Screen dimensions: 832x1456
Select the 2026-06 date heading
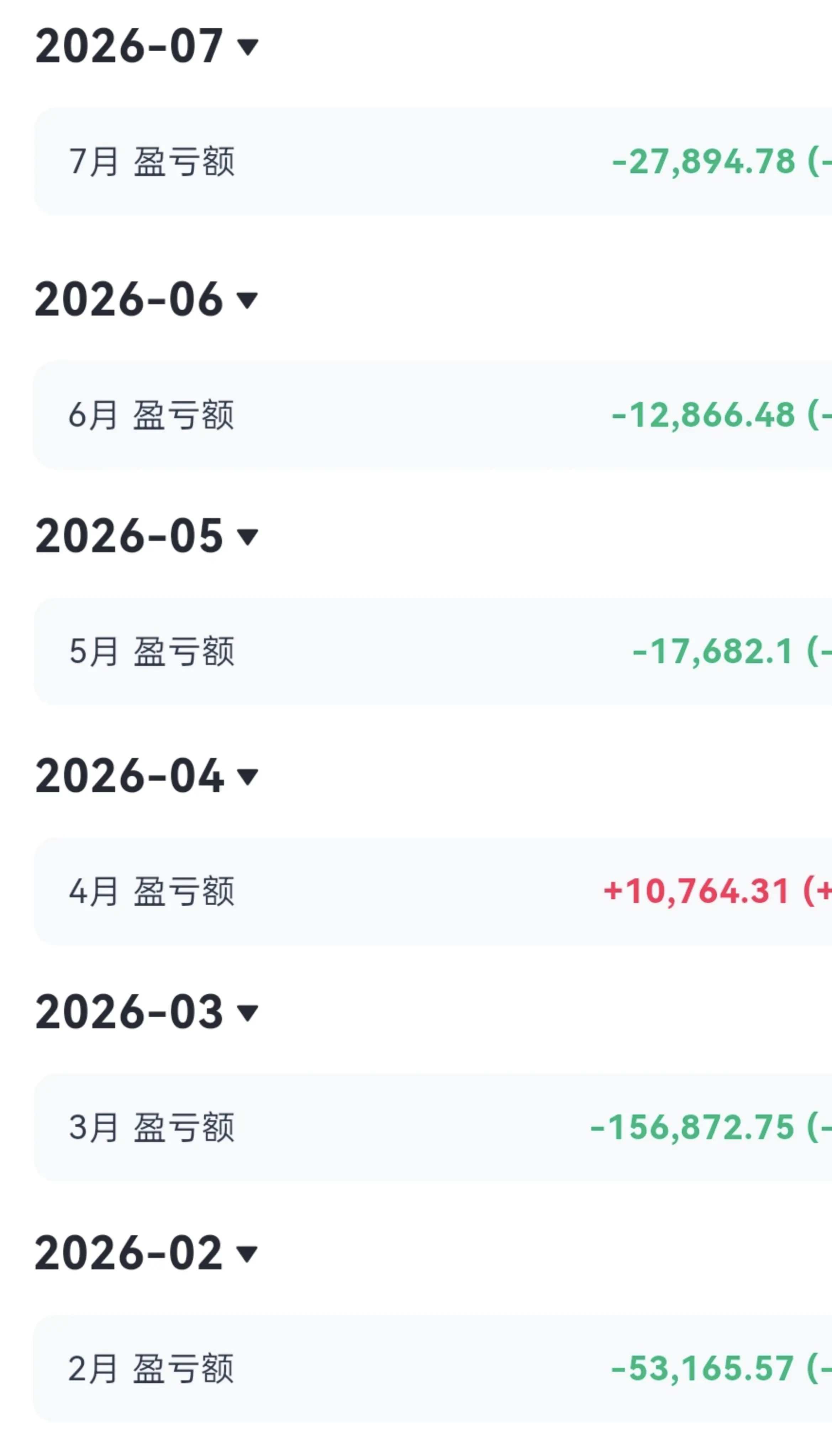click(129, 299)
